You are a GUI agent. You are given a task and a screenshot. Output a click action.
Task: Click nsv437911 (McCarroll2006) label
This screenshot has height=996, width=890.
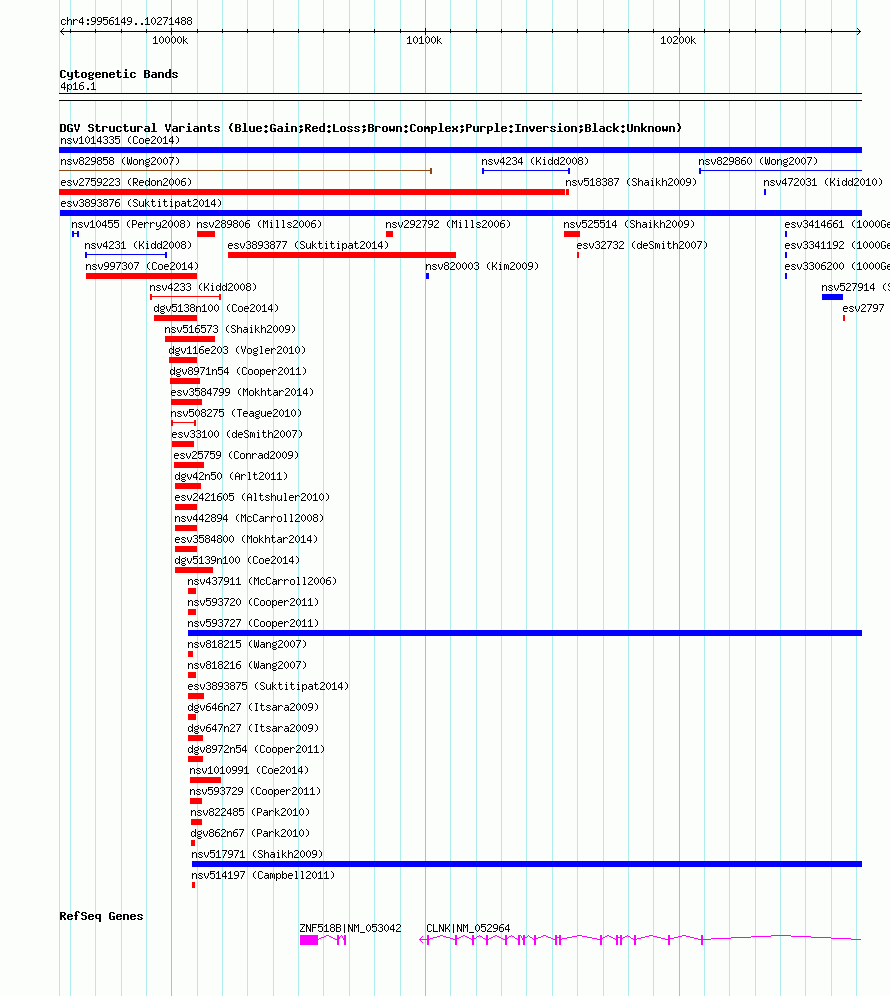[x=262, y=581]
